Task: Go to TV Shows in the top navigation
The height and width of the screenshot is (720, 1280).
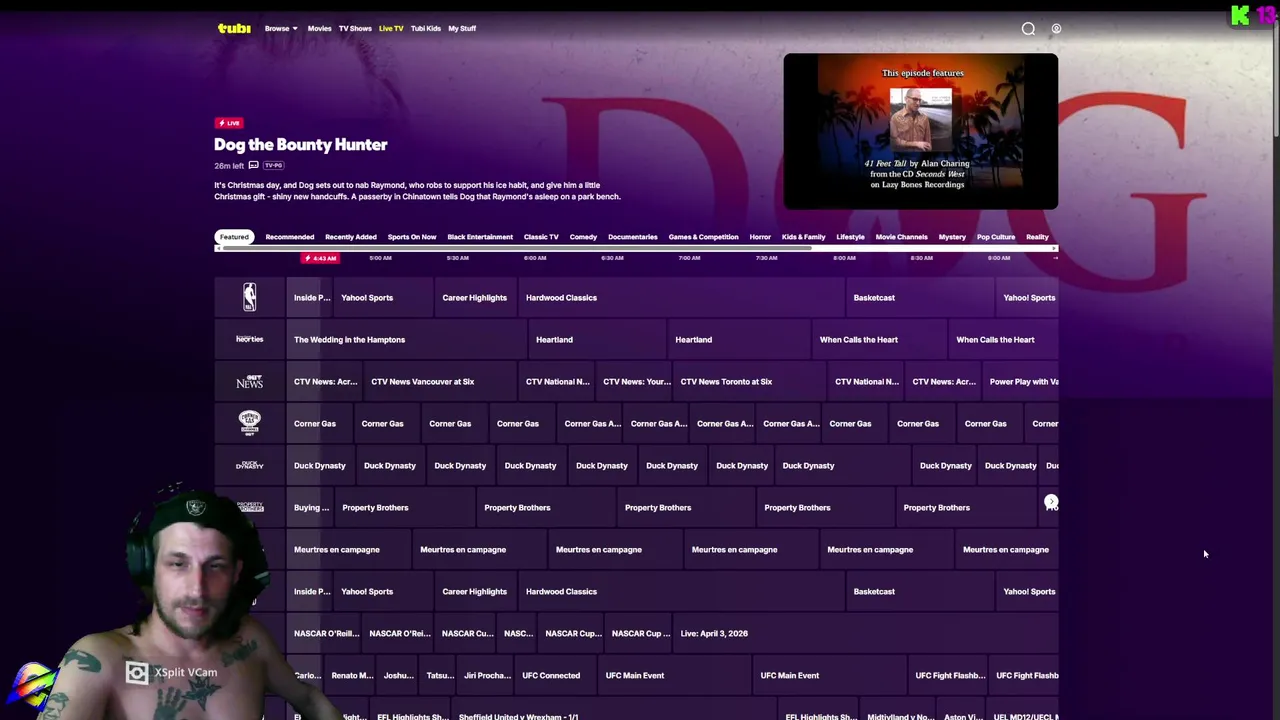Action: click(x=355, y=28)
